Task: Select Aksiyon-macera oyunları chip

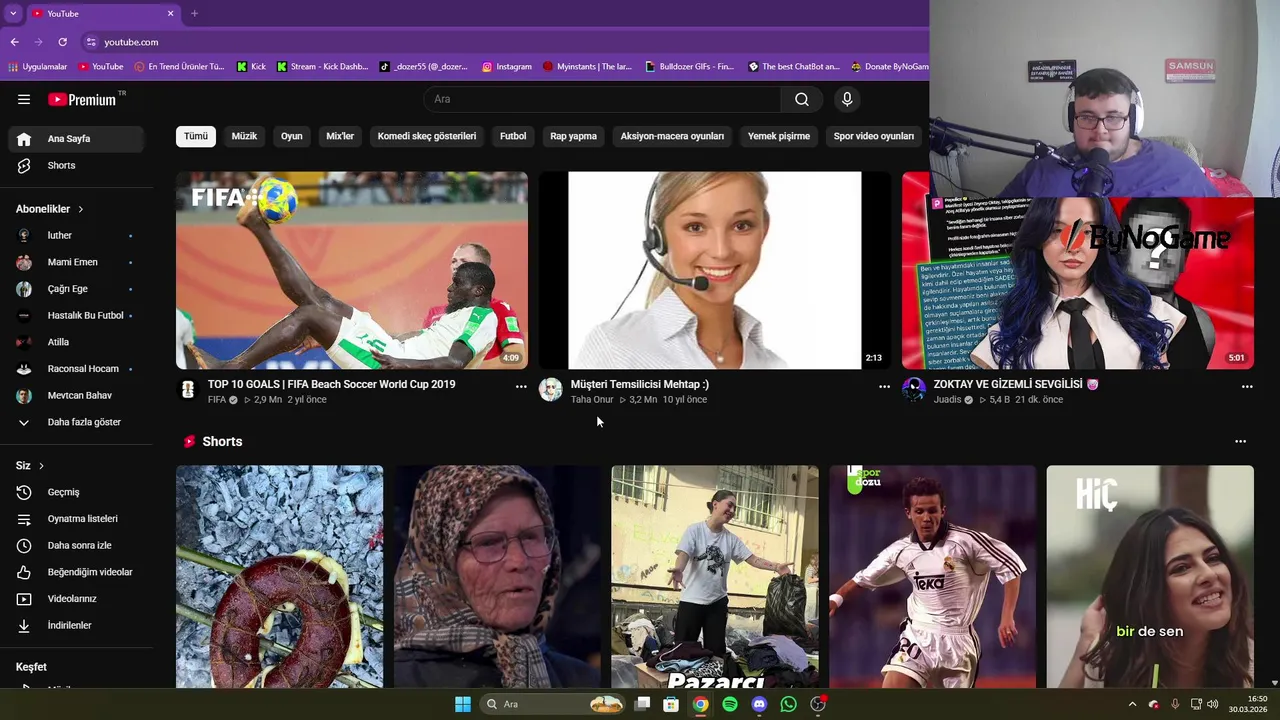Action: pos(672,136)
